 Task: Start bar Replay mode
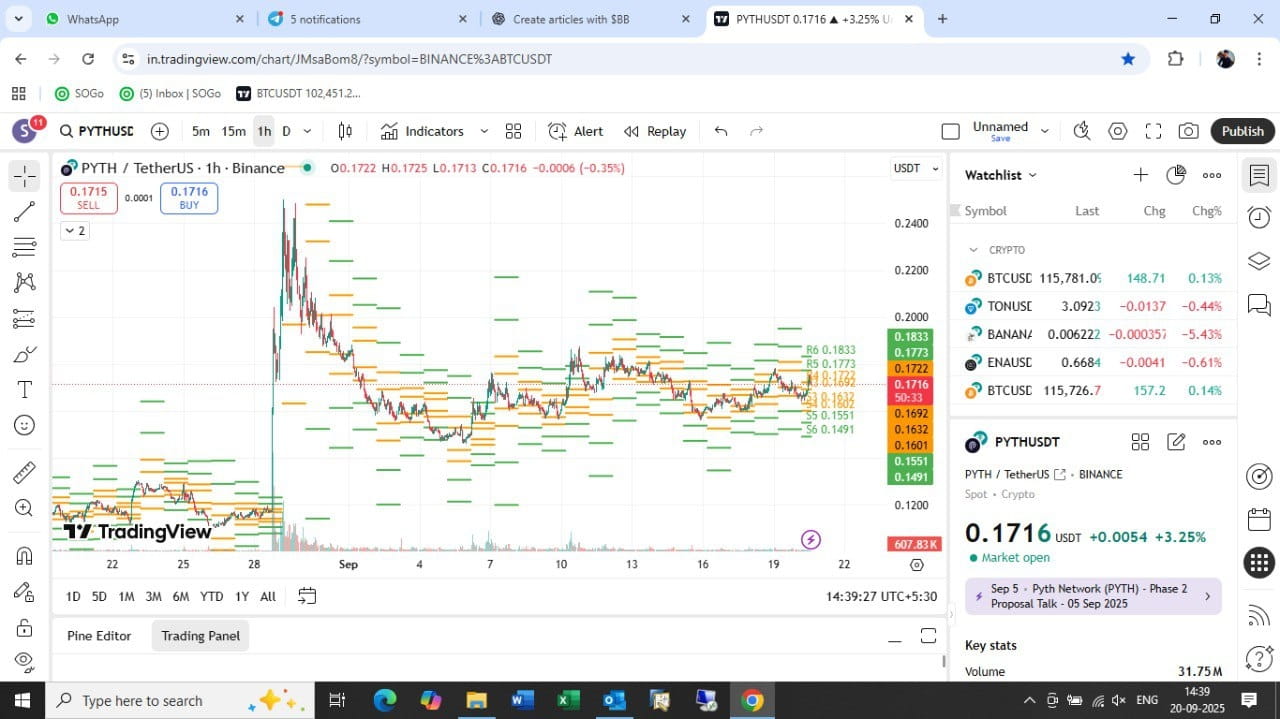coord(655,131)
